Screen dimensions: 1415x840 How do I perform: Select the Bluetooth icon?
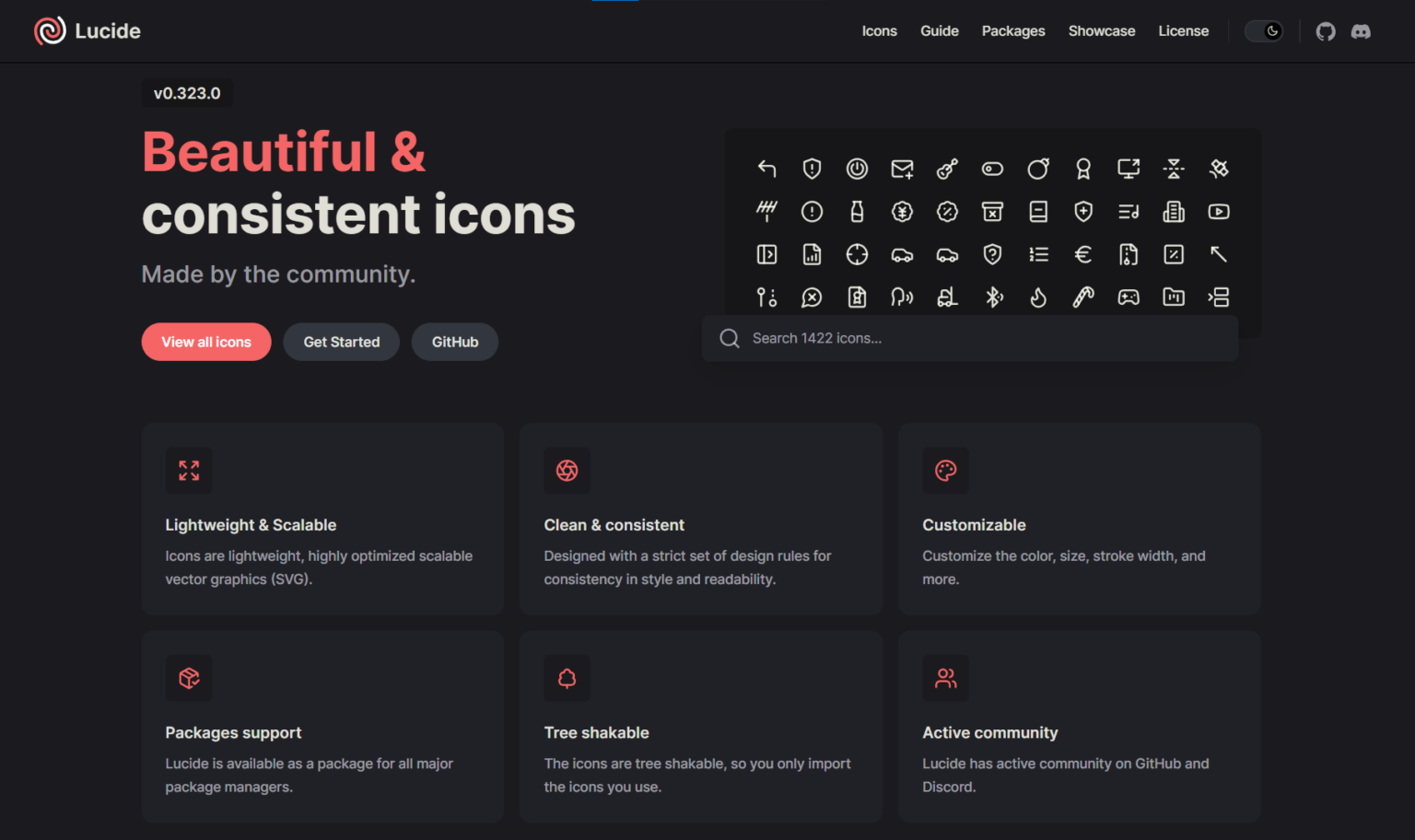coord(993,297)
